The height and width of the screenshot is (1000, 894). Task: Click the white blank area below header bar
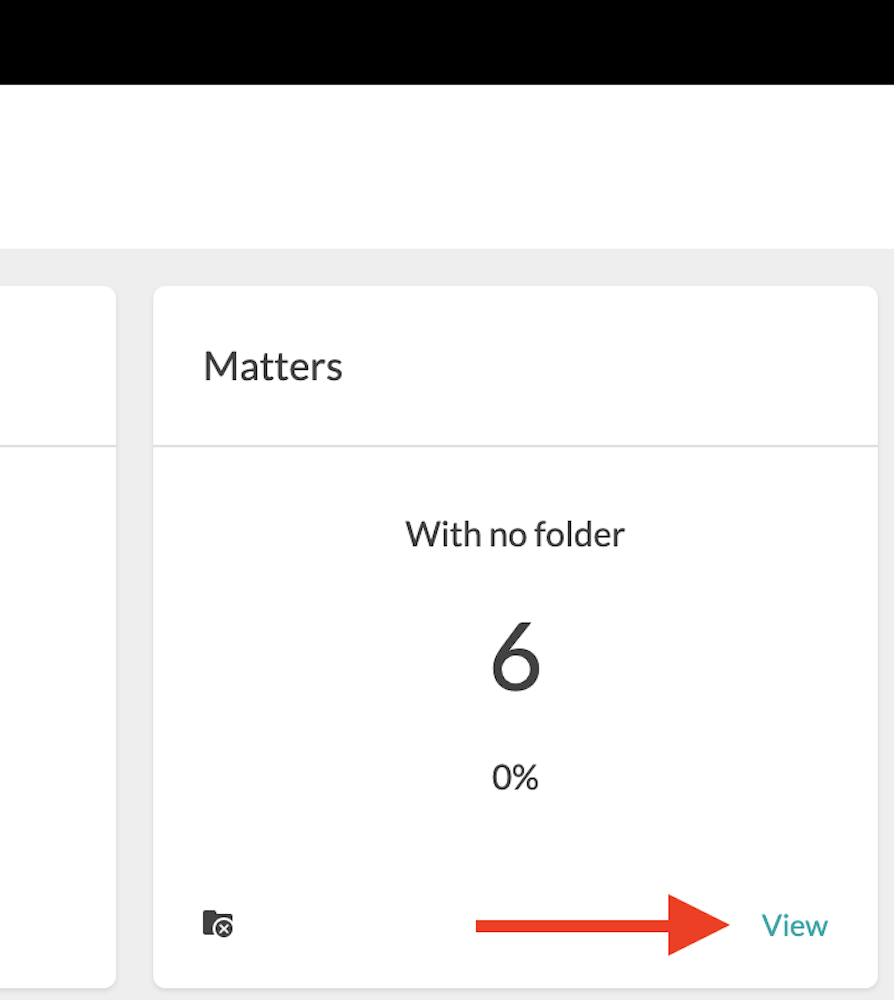(447, 166)
